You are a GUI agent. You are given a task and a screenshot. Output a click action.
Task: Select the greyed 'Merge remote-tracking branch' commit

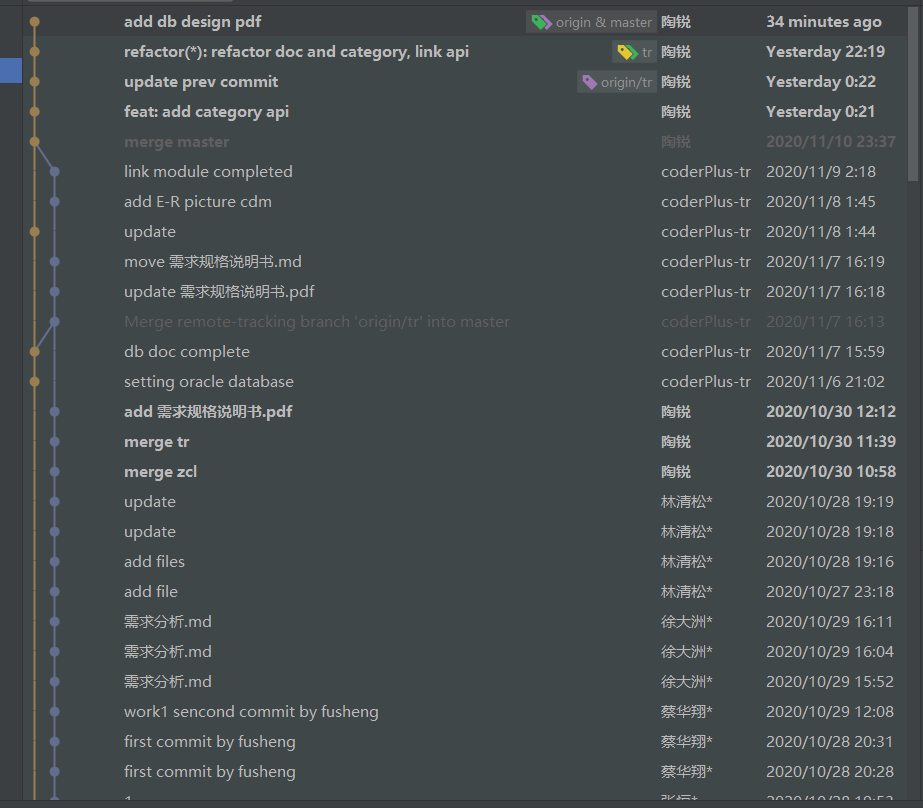pyautogui.click(x=316, y=322)
